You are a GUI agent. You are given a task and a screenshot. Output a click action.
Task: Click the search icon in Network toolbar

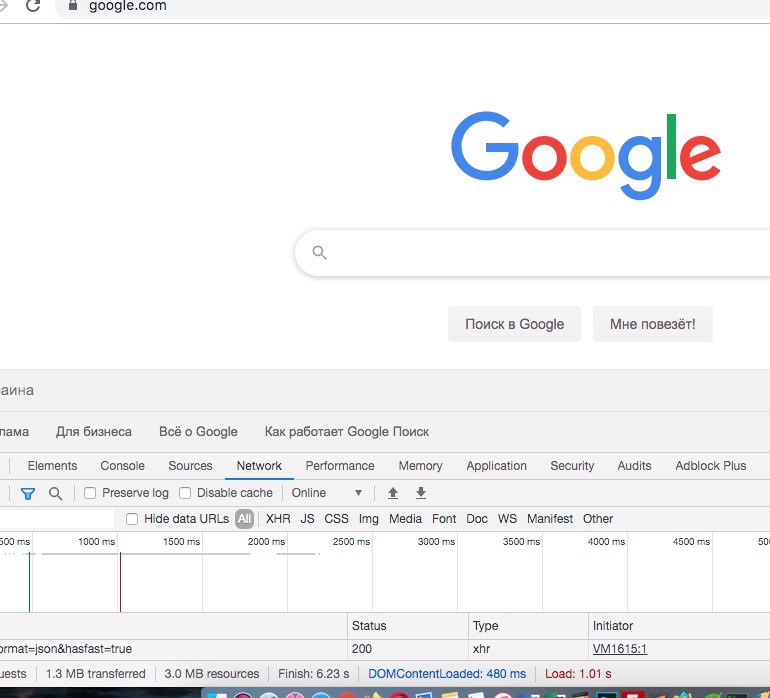click(55, 493)
